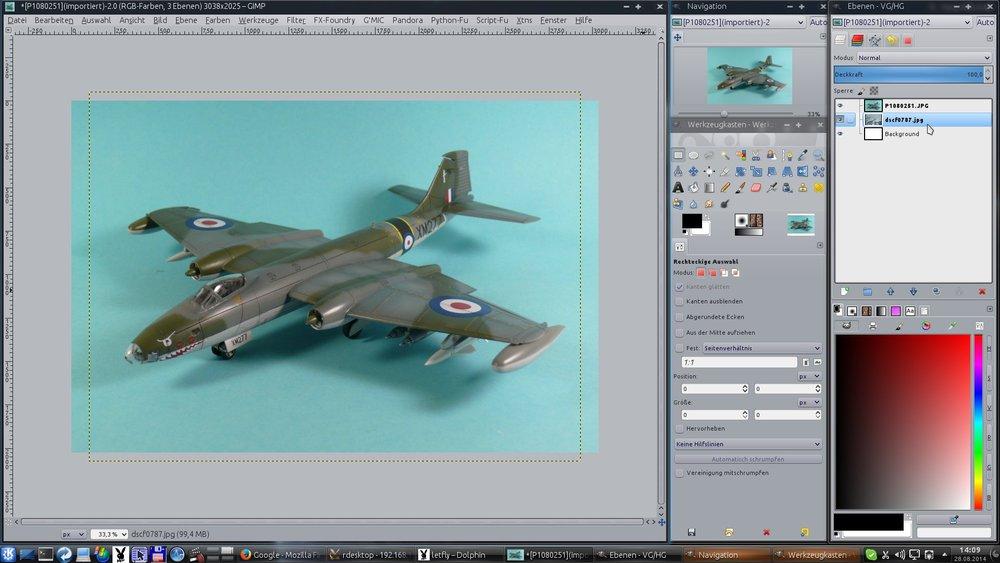Open the G'MIC menu
Viewport: 1000px width, 563px height.
point(374,20)
